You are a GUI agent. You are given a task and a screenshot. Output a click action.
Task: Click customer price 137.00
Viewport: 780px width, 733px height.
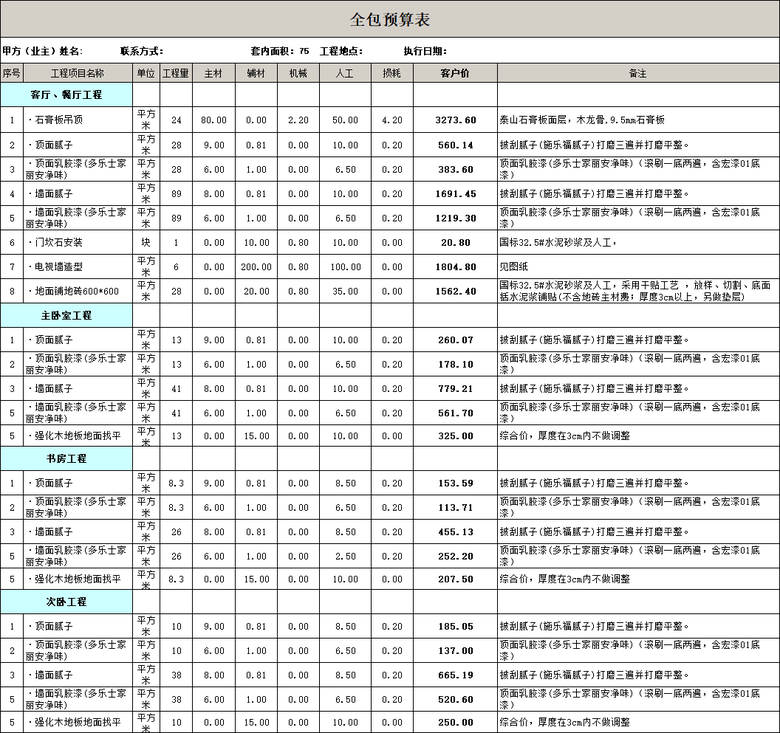click(x=455, y=651)
